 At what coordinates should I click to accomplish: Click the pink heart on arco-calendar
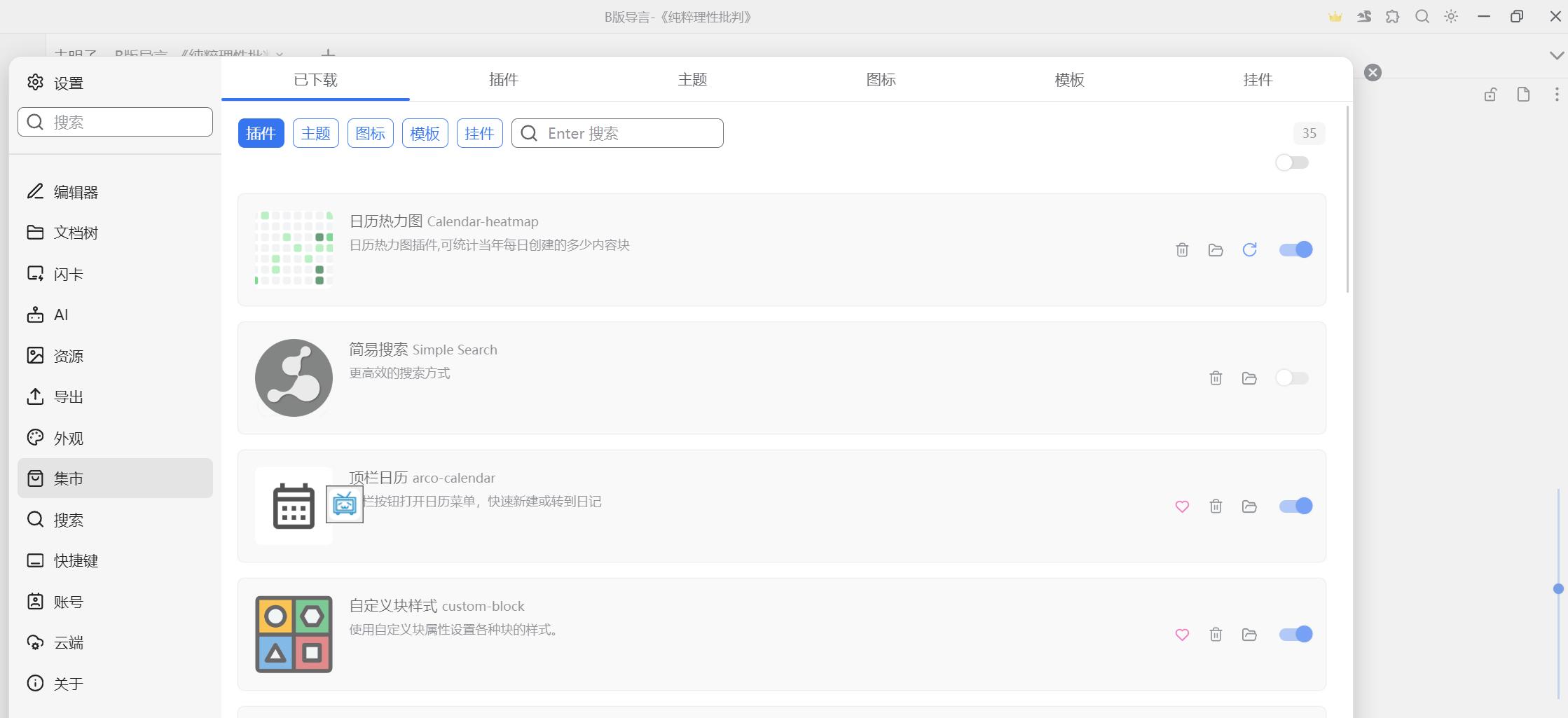click(x=1182, y=506)
